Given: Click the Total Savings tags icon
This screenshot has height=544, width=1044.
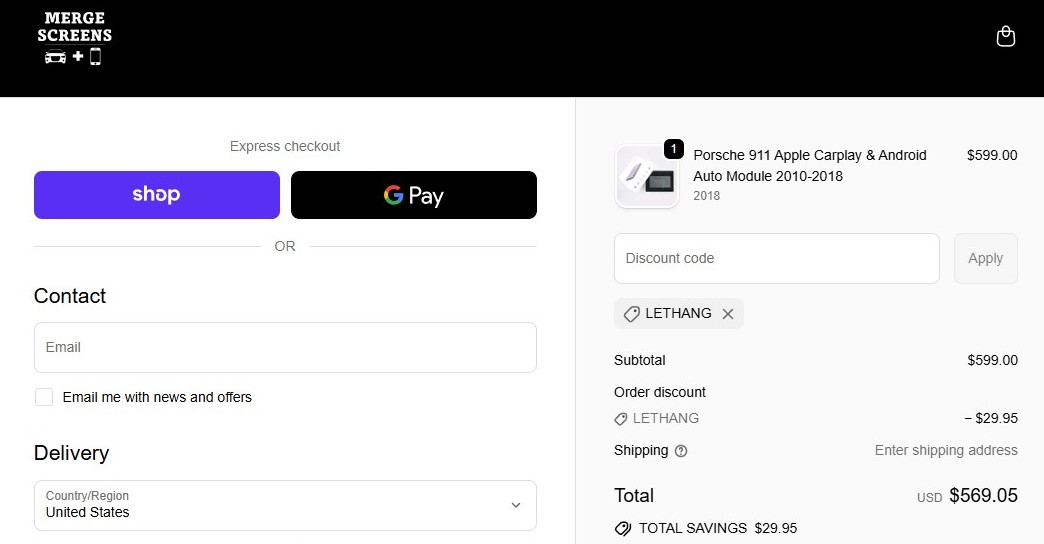Looking at the screenshot, I should pyautogui.click(x=623, y=529).
